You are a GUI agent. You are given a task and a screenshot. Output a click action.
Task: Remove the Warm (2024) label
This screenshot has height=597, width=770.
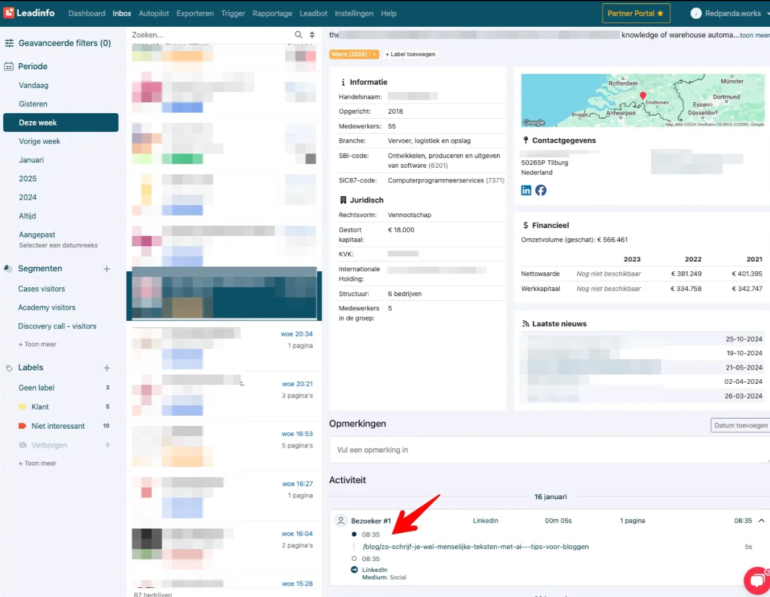374,54
